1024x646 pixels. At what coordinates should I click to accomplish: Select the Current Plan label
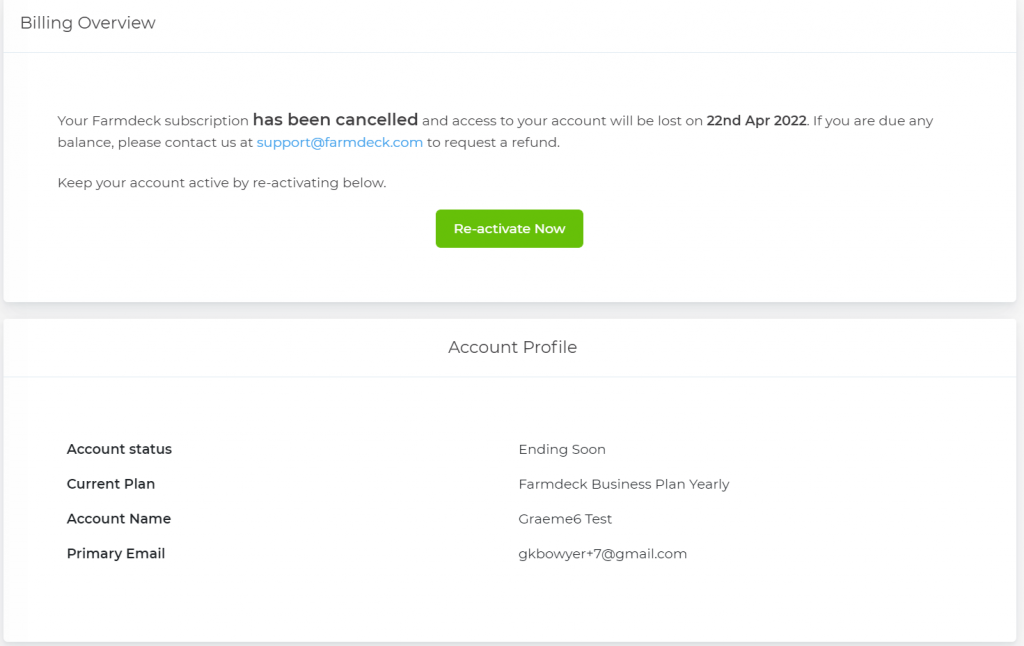[x=111, y=484]
